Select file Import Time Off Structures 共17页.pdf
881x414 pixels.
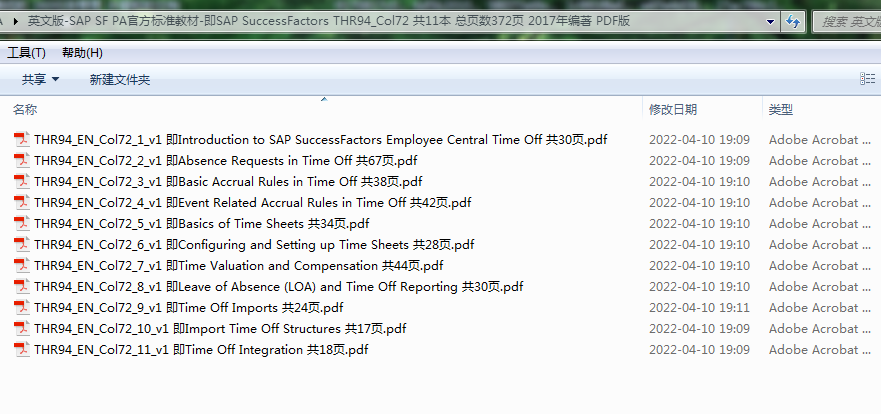point(220,328)
